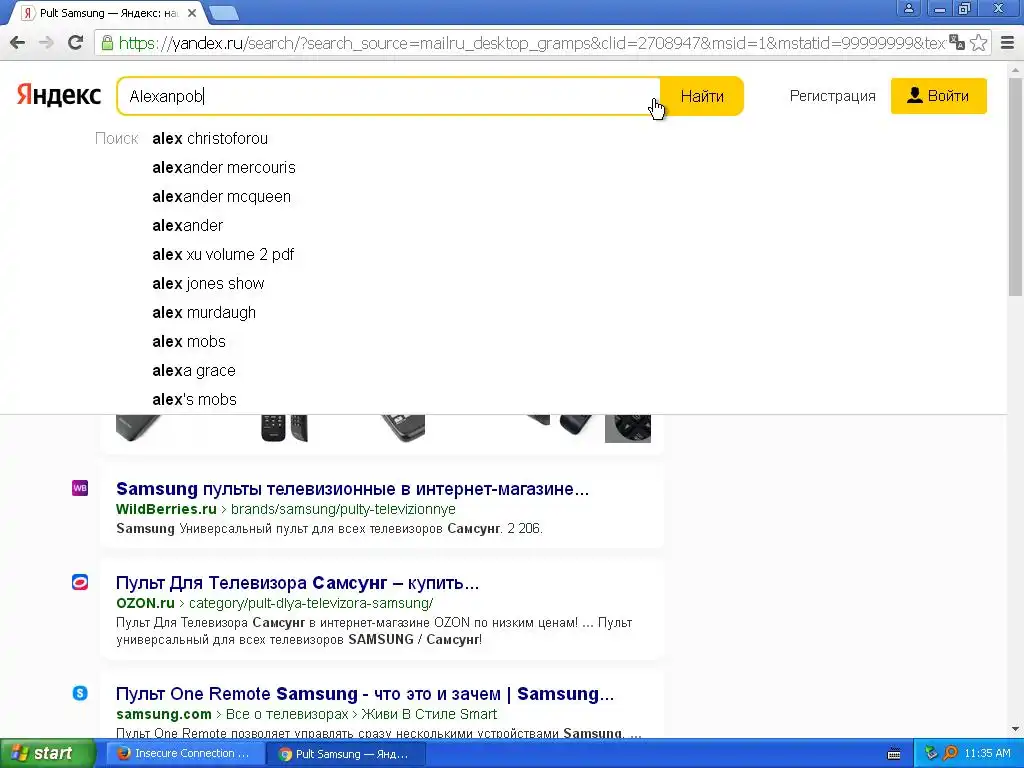Choose the plain alexander suggestion
The image size is (1024, 768).
(x=187, y=225)
